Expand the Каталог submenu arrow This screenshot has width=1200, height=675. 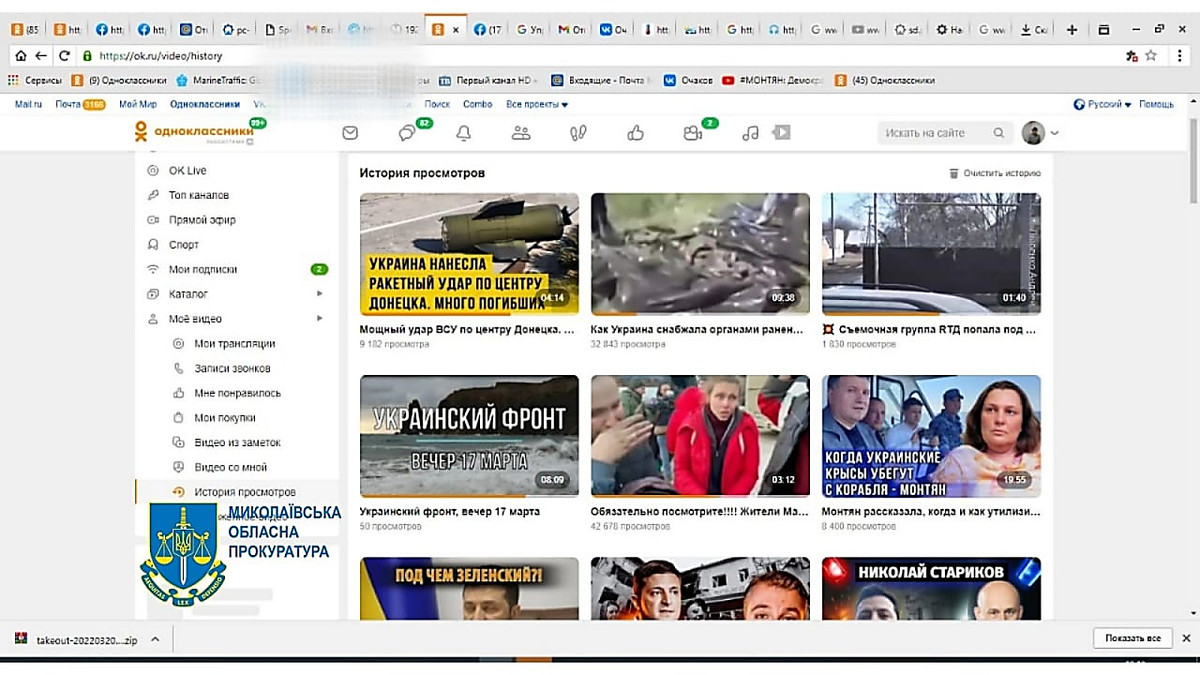(x=320, y=294)
